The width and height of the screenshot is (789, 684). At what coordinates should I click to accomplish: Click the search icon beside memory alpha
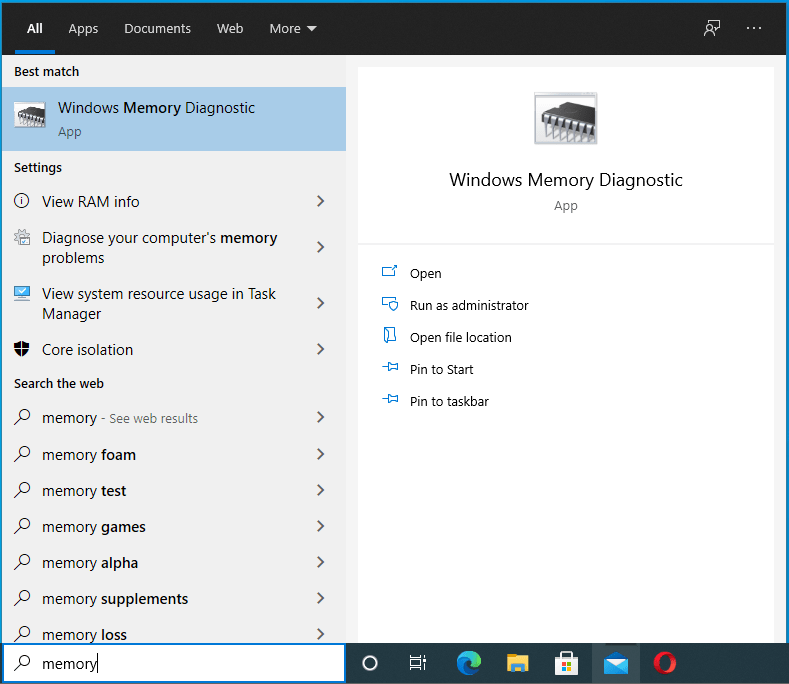click(x=22, y=562)
